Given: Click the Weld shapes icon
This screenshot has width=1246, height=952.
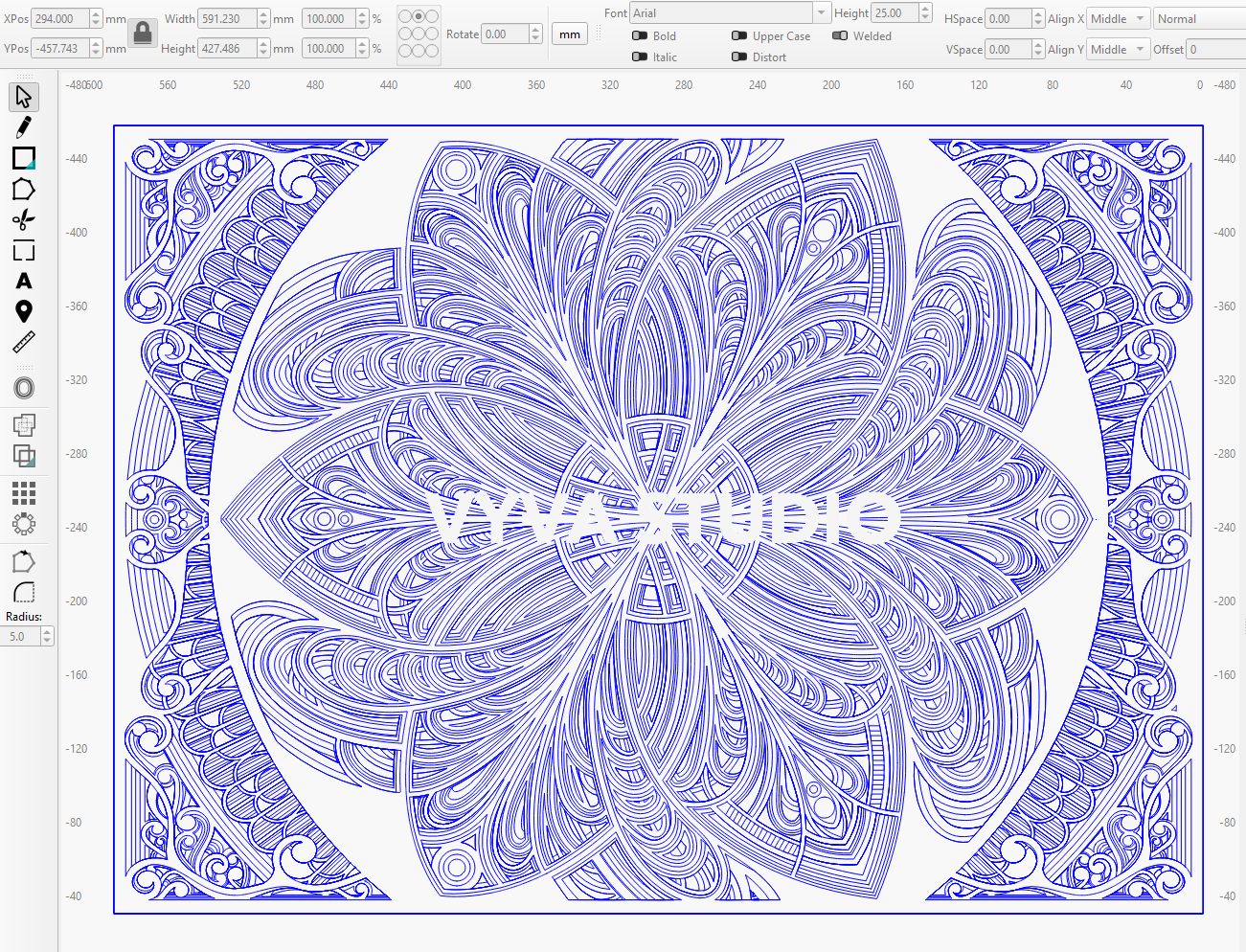Looking at the screenshot, I should pos(24,424).
